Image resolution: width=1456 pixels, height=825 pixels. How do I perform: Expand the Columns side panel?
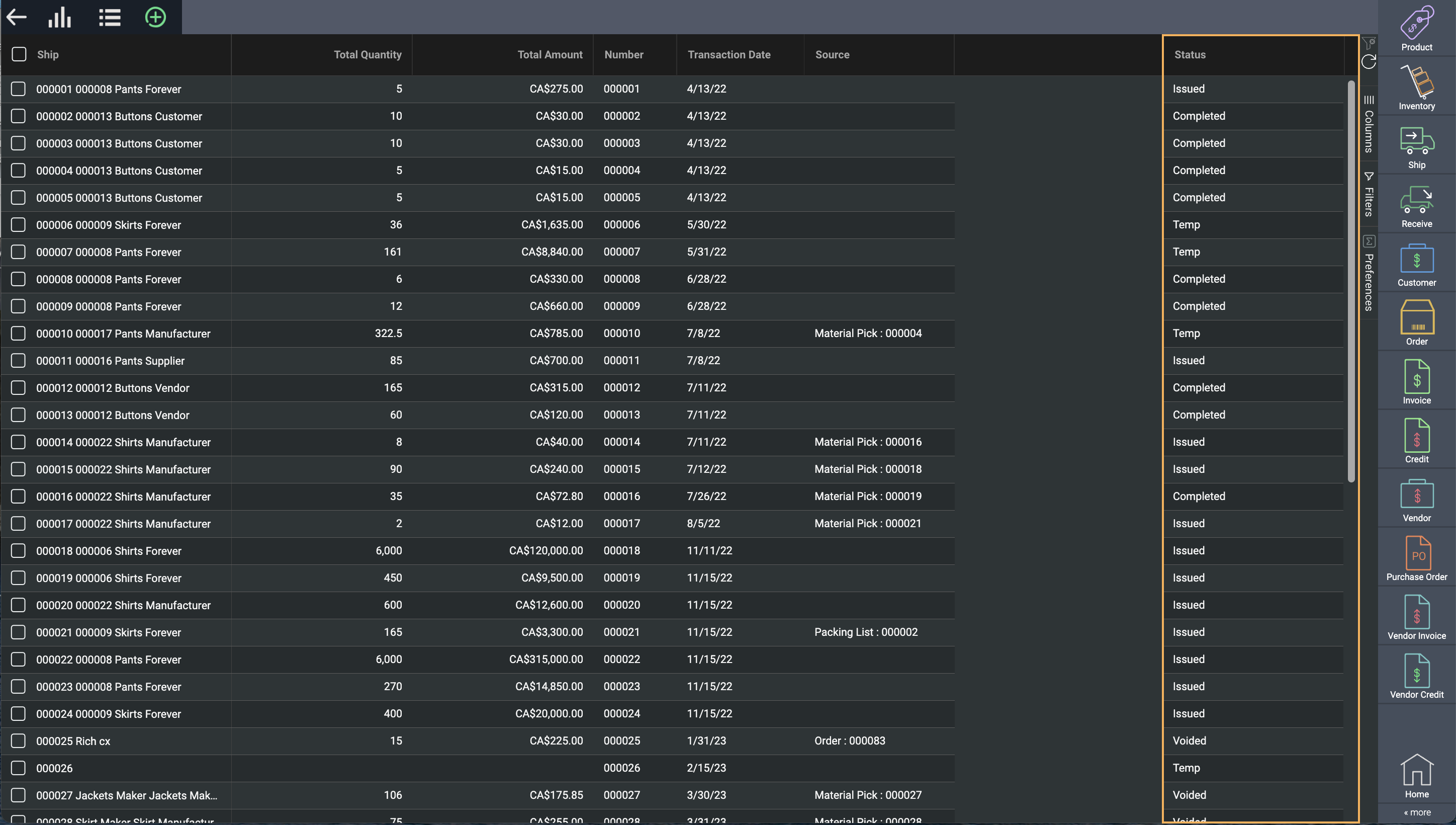1369,125
